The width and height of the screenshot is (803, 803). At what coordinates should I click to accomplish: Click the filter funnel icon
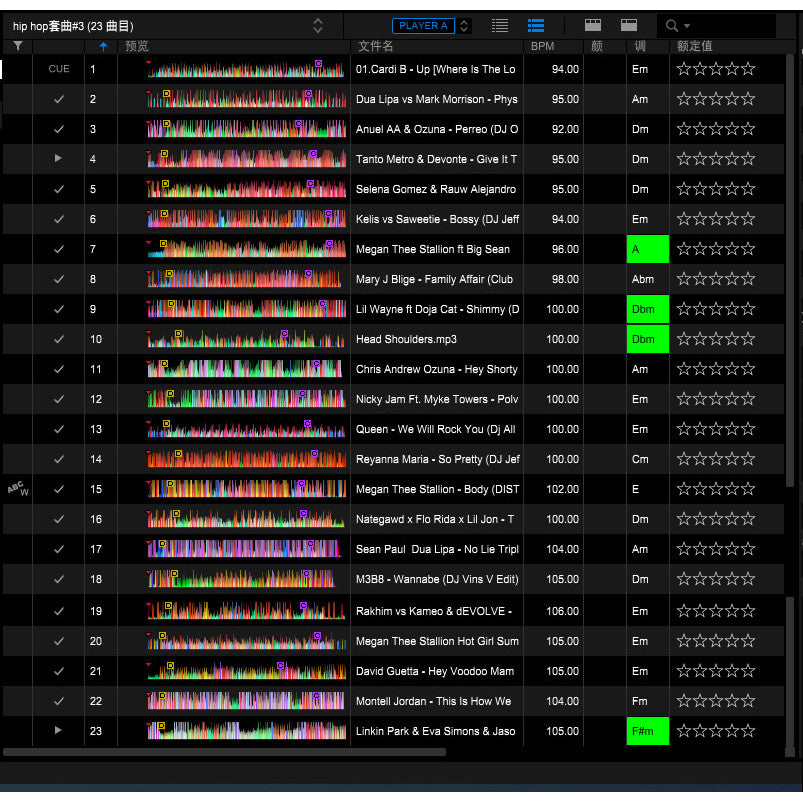18,46
